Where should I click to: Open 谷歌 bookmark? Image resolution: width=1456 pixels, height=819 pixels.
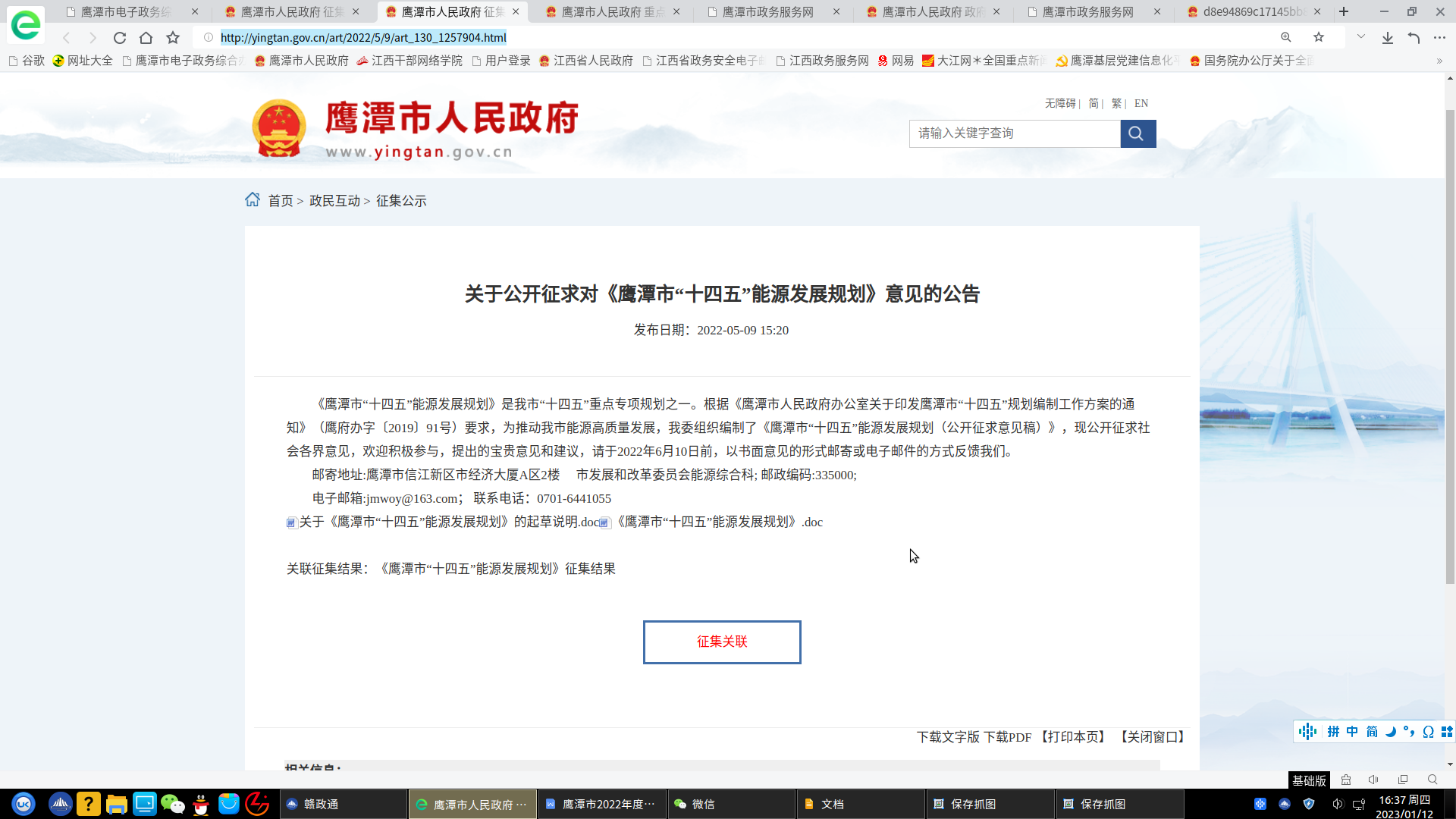(26, 61)
